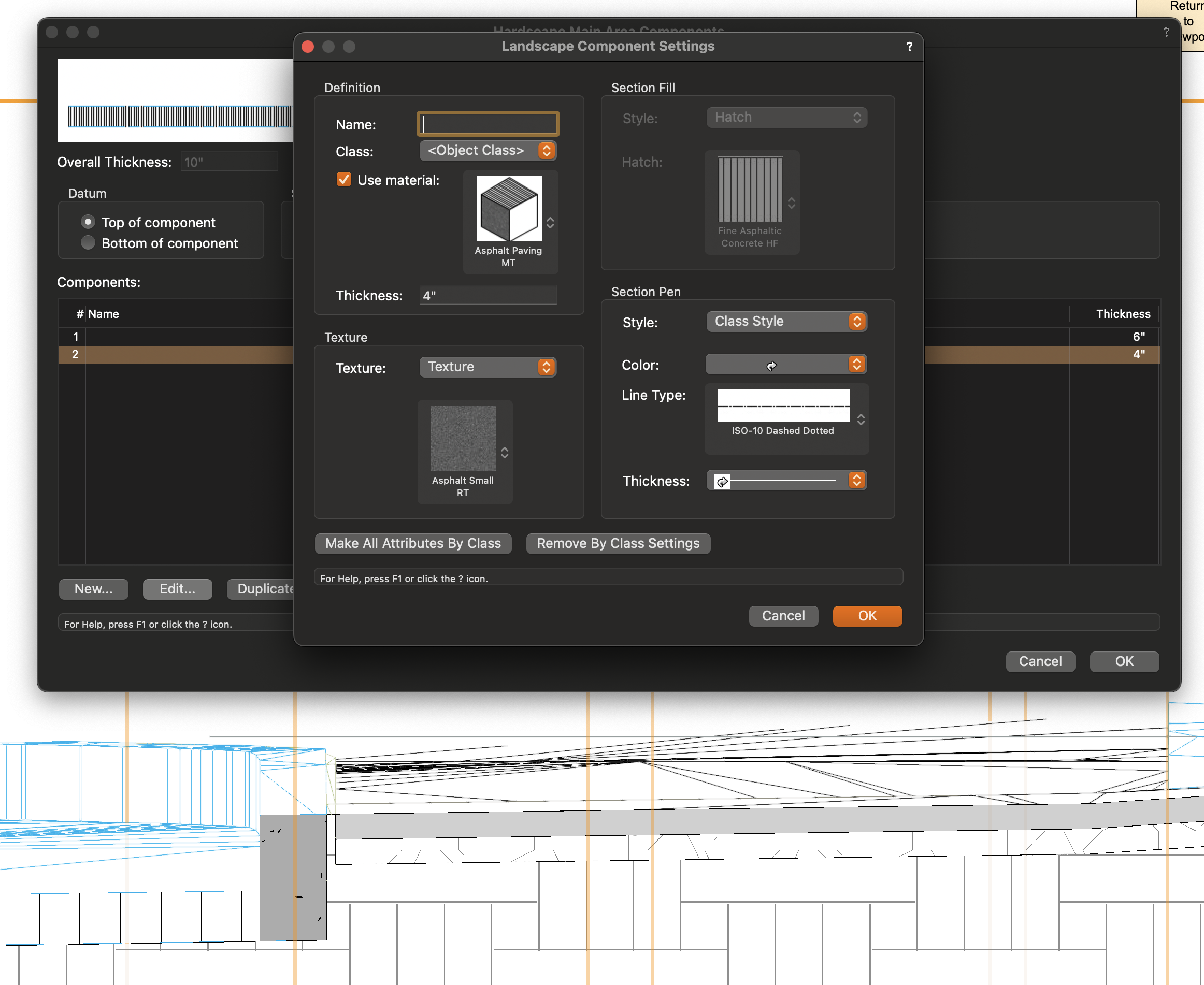Click the component Name input field

pos(488,124)
